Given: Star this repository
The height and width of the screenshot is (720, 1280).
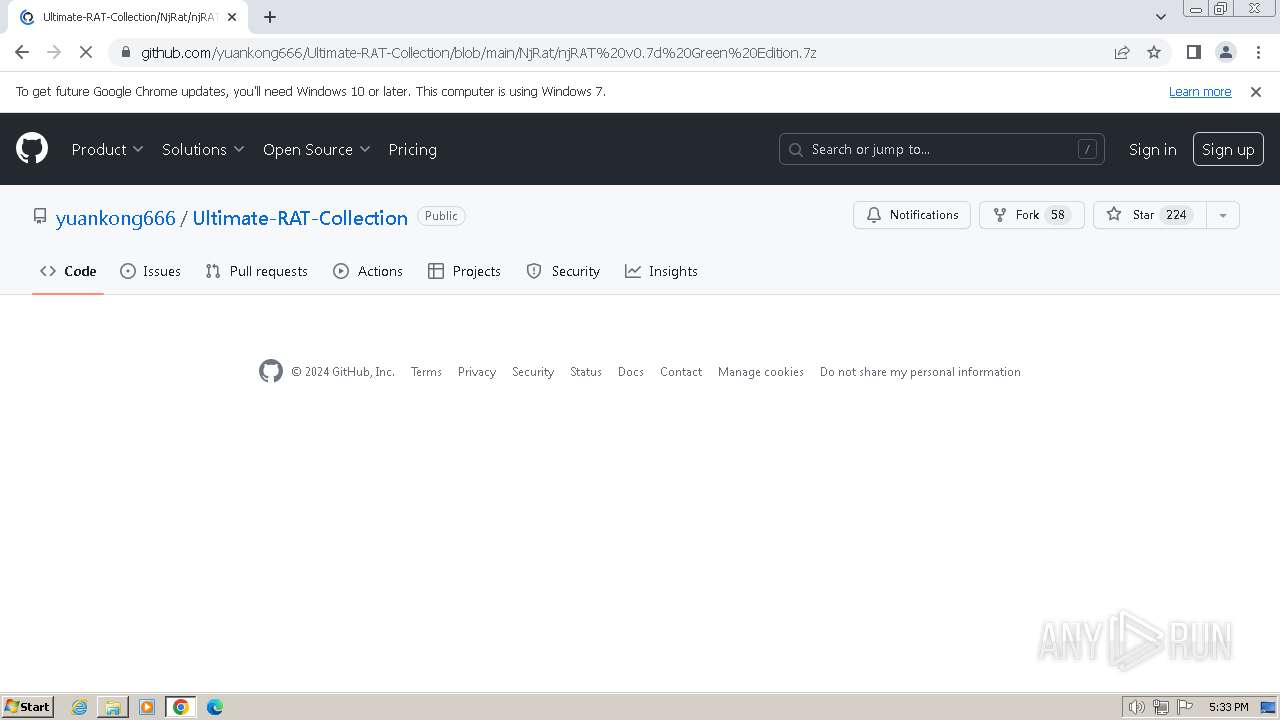Looking at the screenshot, I should pos(1150,215).
